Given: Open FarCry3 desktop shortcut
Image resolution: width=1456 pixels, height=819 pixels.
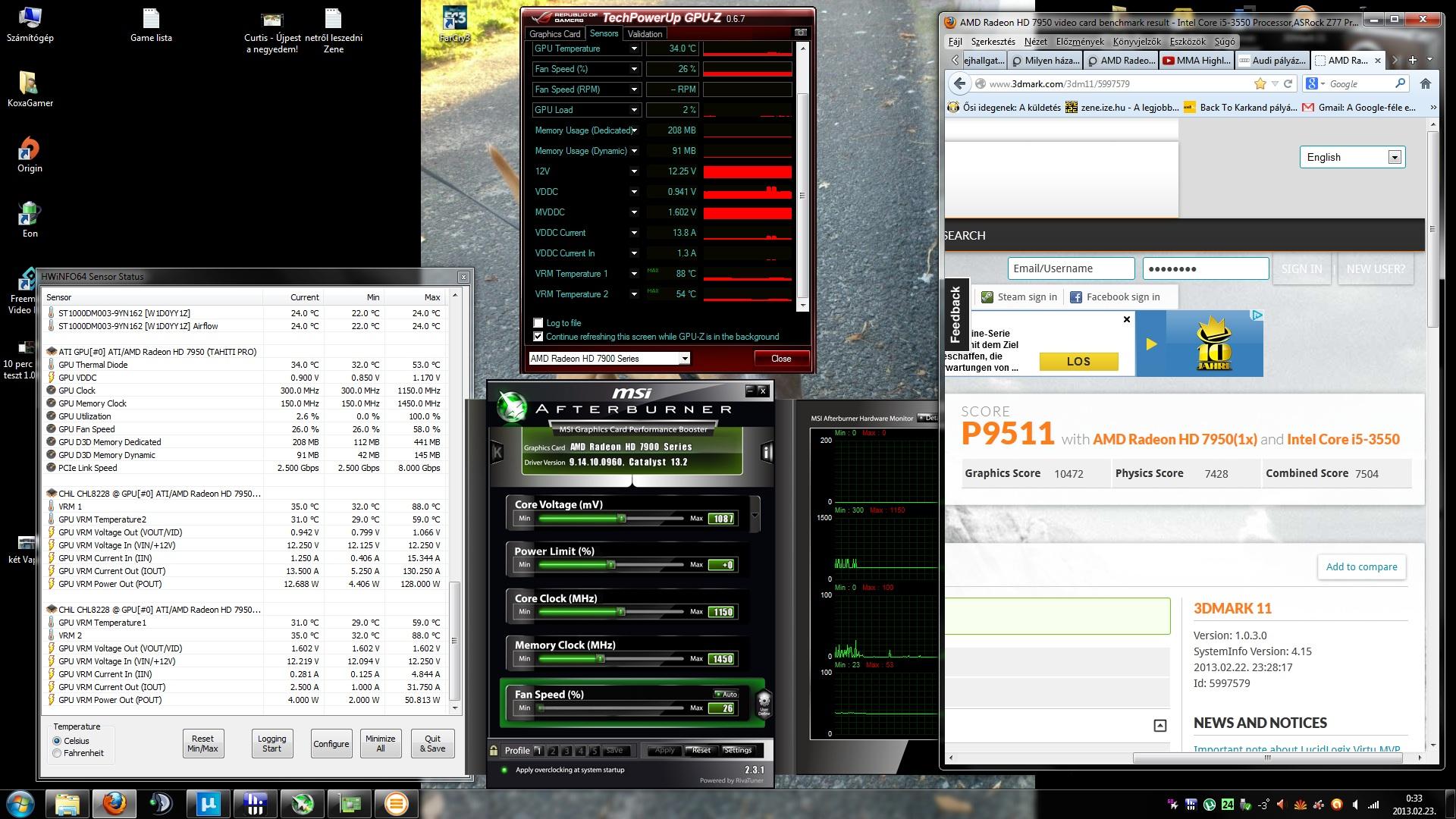Looking at the screenshot, I should click(455, 24).
